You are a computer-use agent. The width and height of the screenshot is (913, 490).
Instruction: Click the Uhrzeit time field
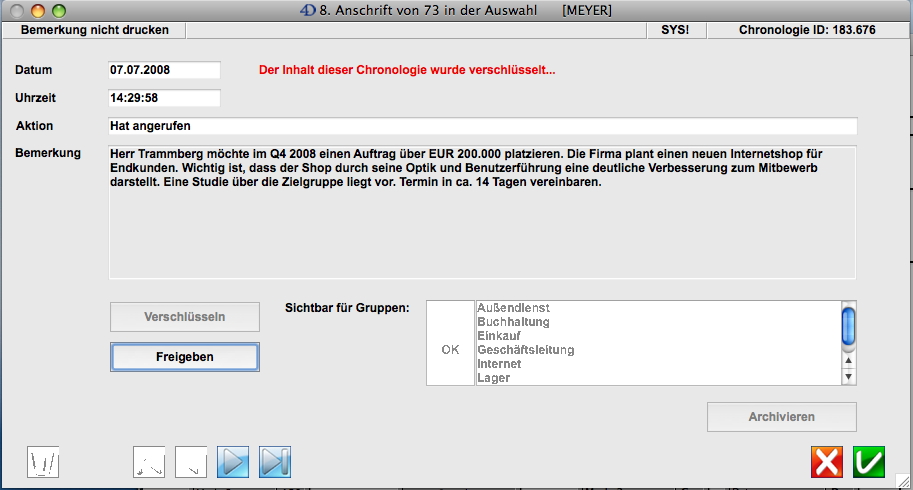(164, 98)
